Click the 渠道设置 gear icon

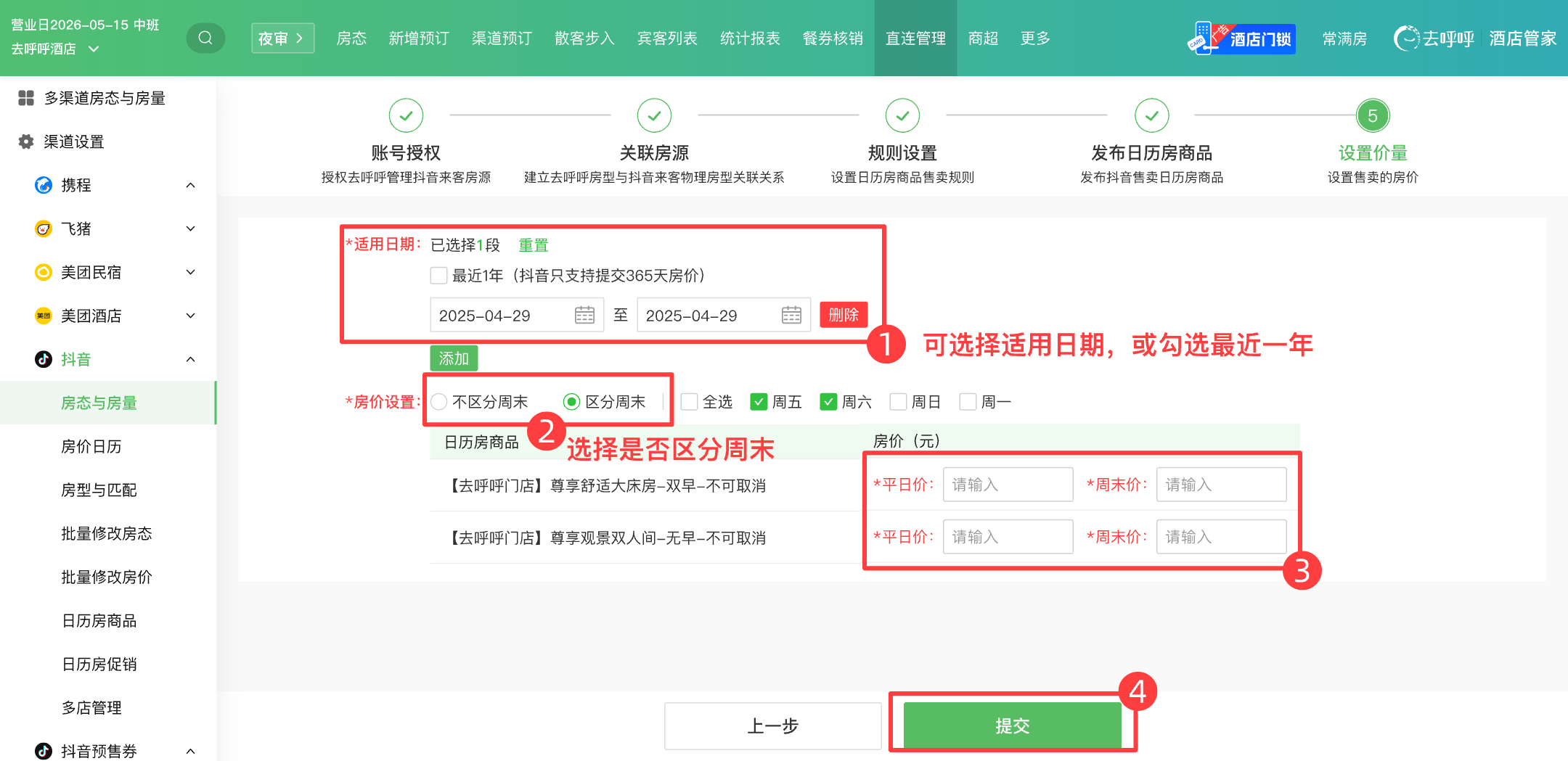tap(26, 141)
